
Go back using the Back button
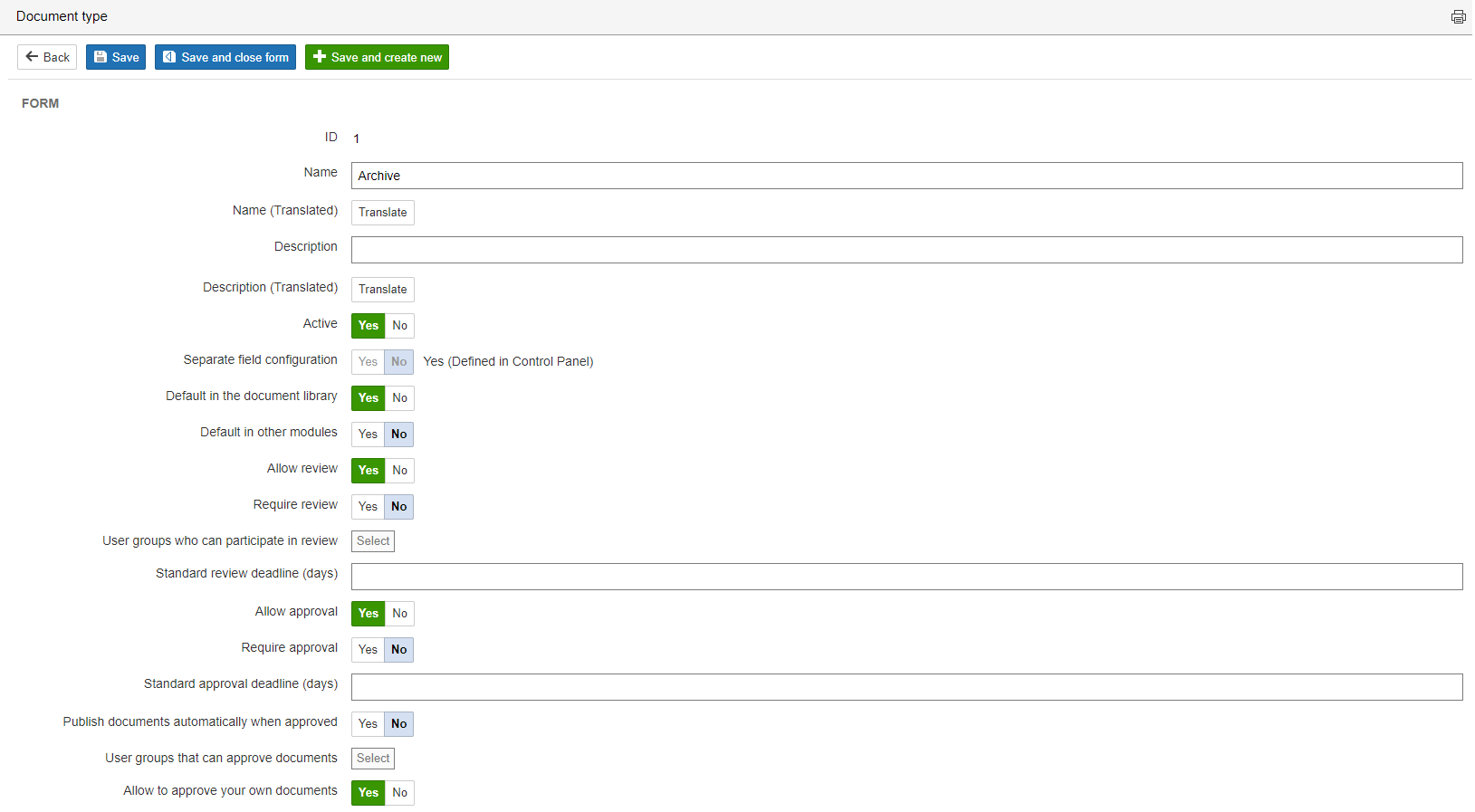tap(47, 57)
